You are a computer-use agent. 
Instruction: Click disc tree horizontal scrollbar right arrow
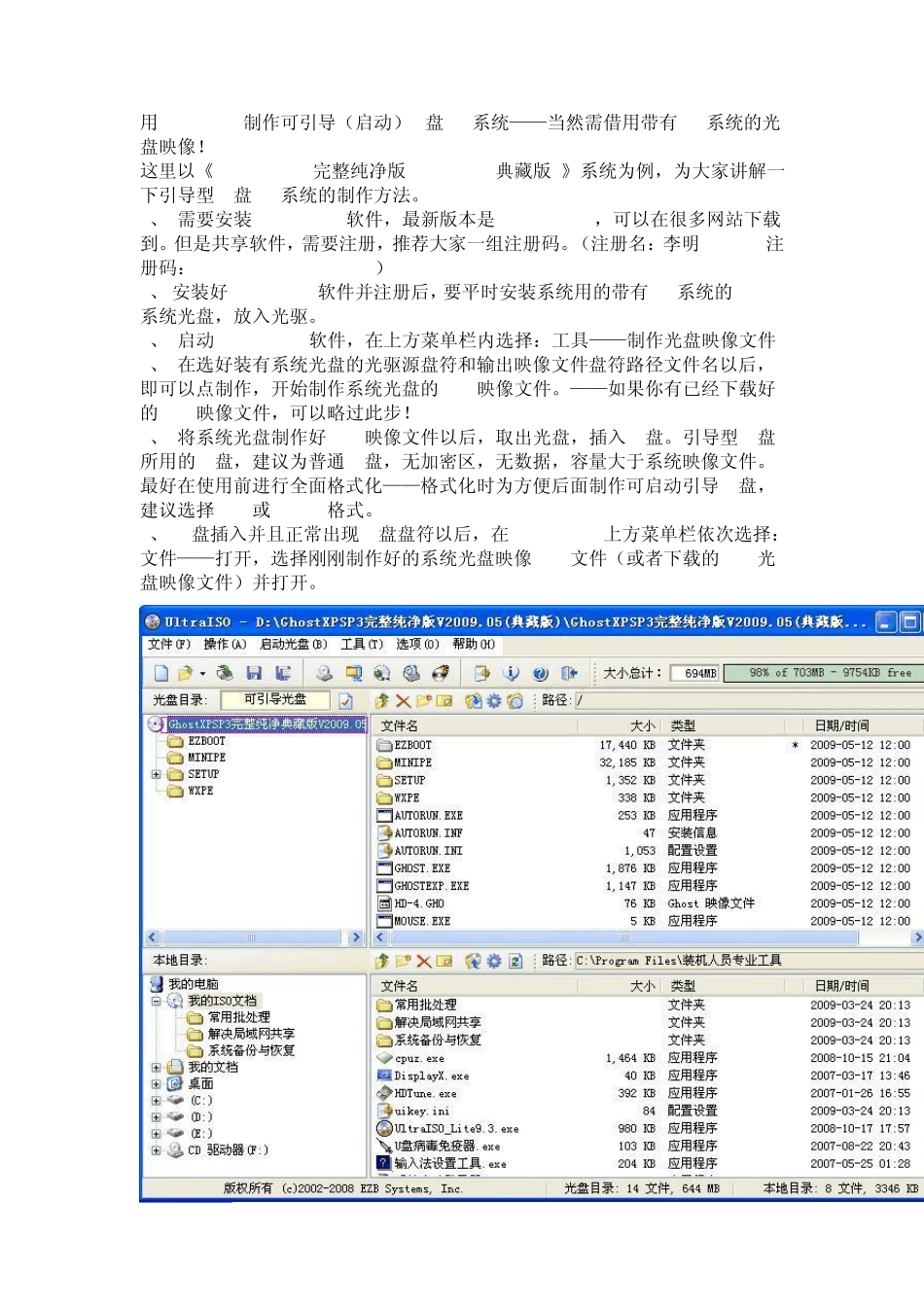pyautogui.click(x=356, y=937)
